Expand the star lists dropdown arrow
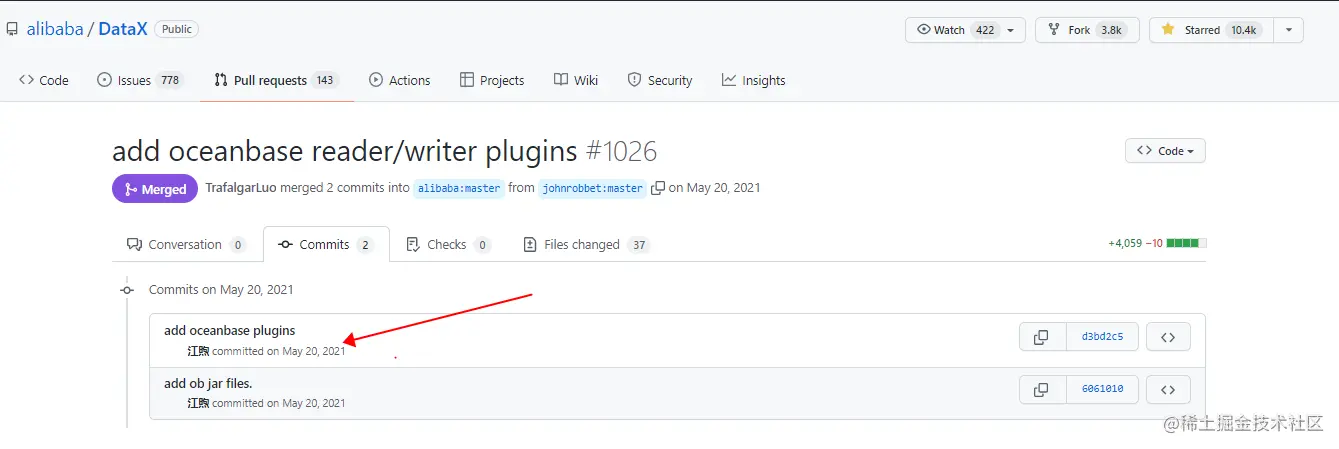 pos(1288,30)
